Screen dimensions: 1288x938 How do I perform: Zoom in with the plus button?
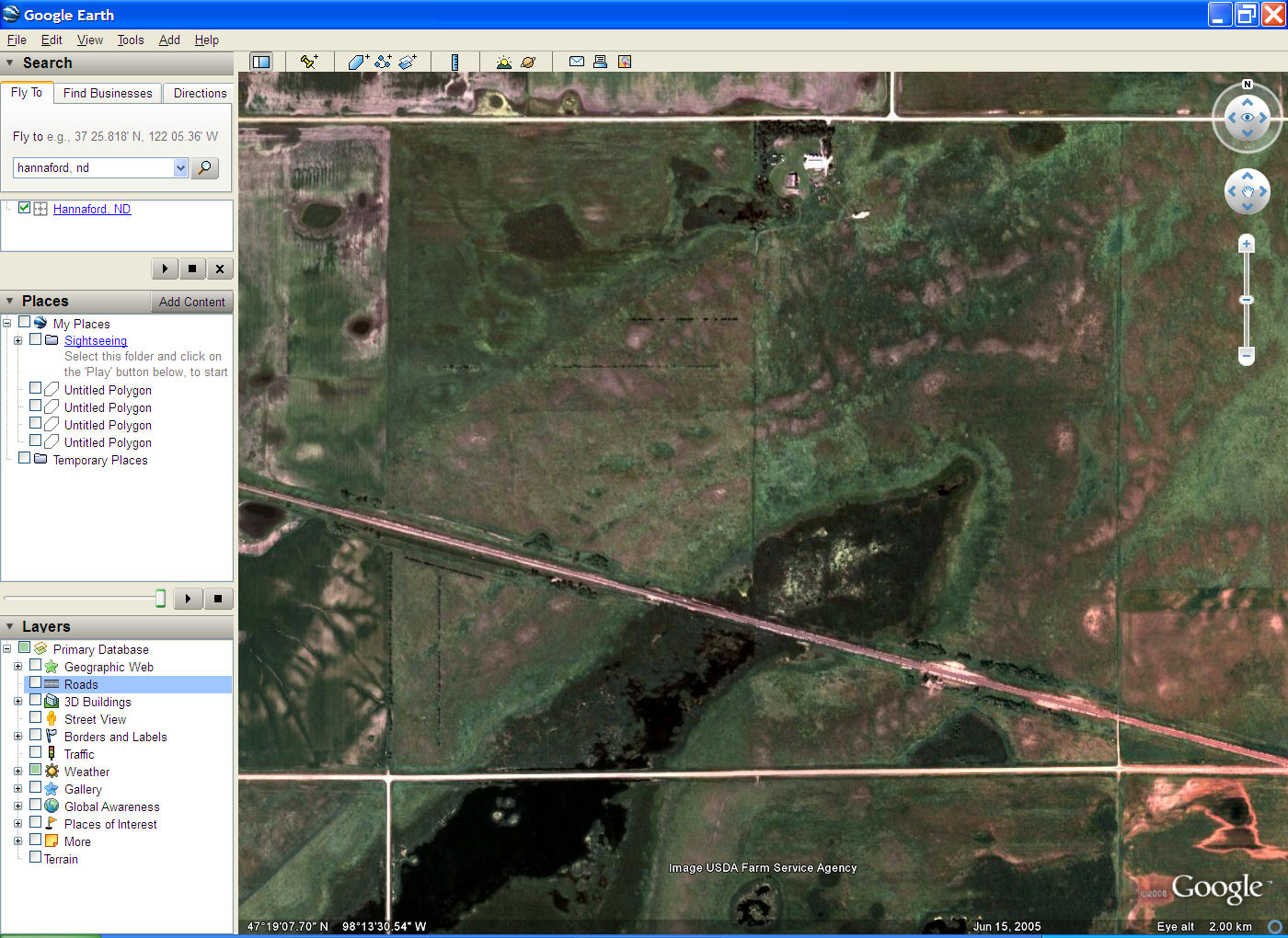click(x=1247, y=244)
